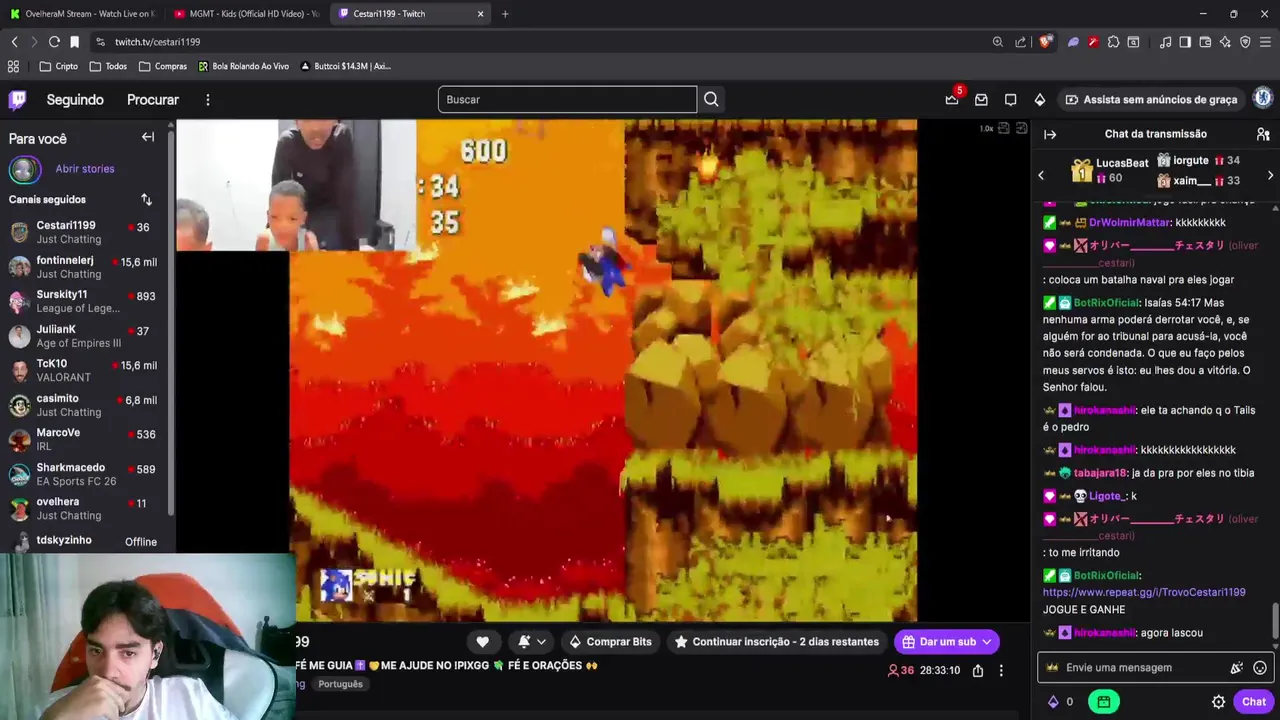The width and height of the screenshot is (1280, 720).
Task: Click the browser address bar URL
Action: click(x=157, y=42)
